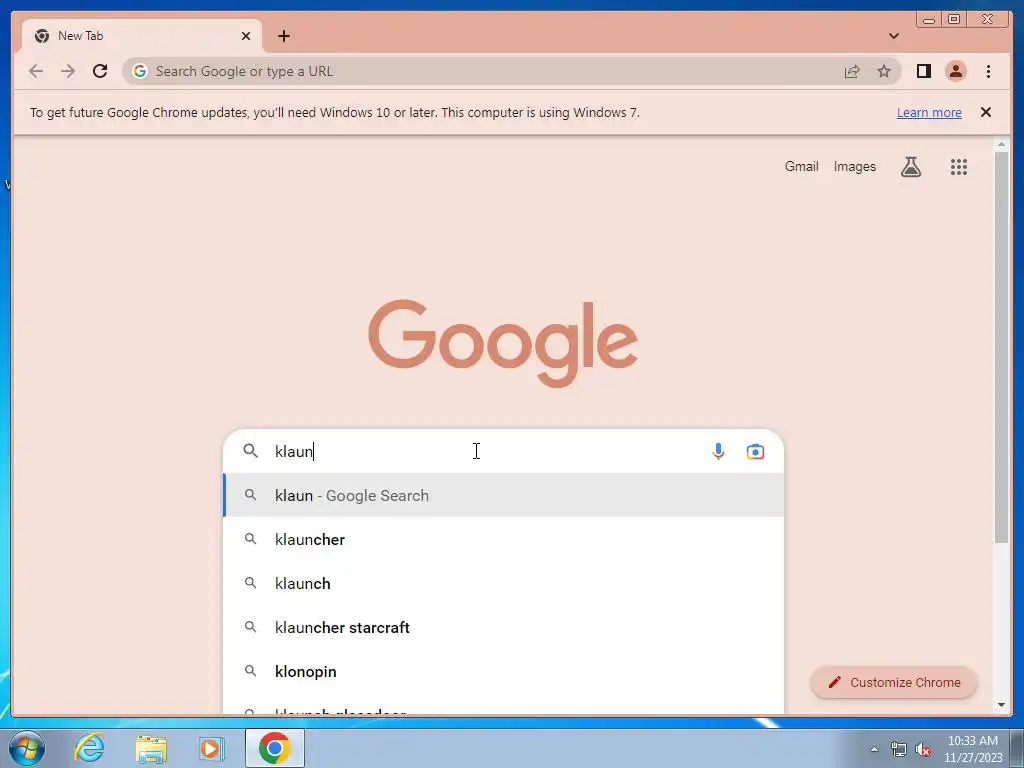Viewport: 1024px width, 768px height.
Task: Select the New Tab tab
Action: pos(142,36)
